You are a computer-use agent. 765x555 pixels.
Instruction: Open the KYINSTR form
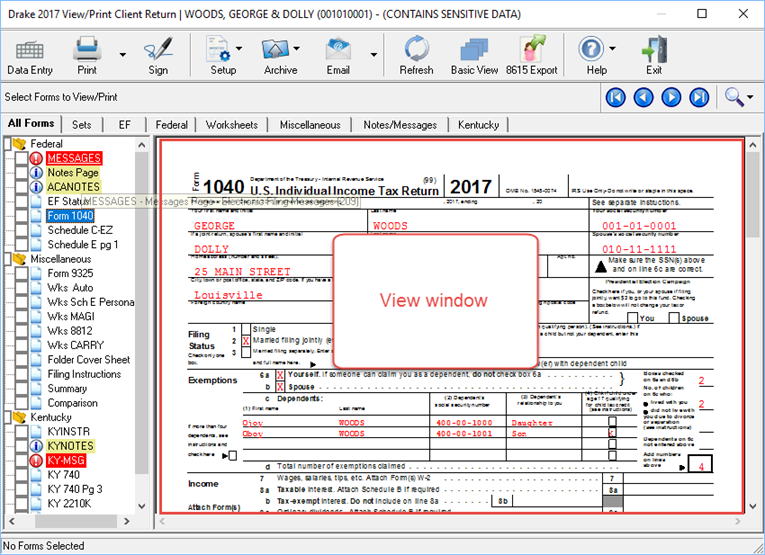[69, 432]
